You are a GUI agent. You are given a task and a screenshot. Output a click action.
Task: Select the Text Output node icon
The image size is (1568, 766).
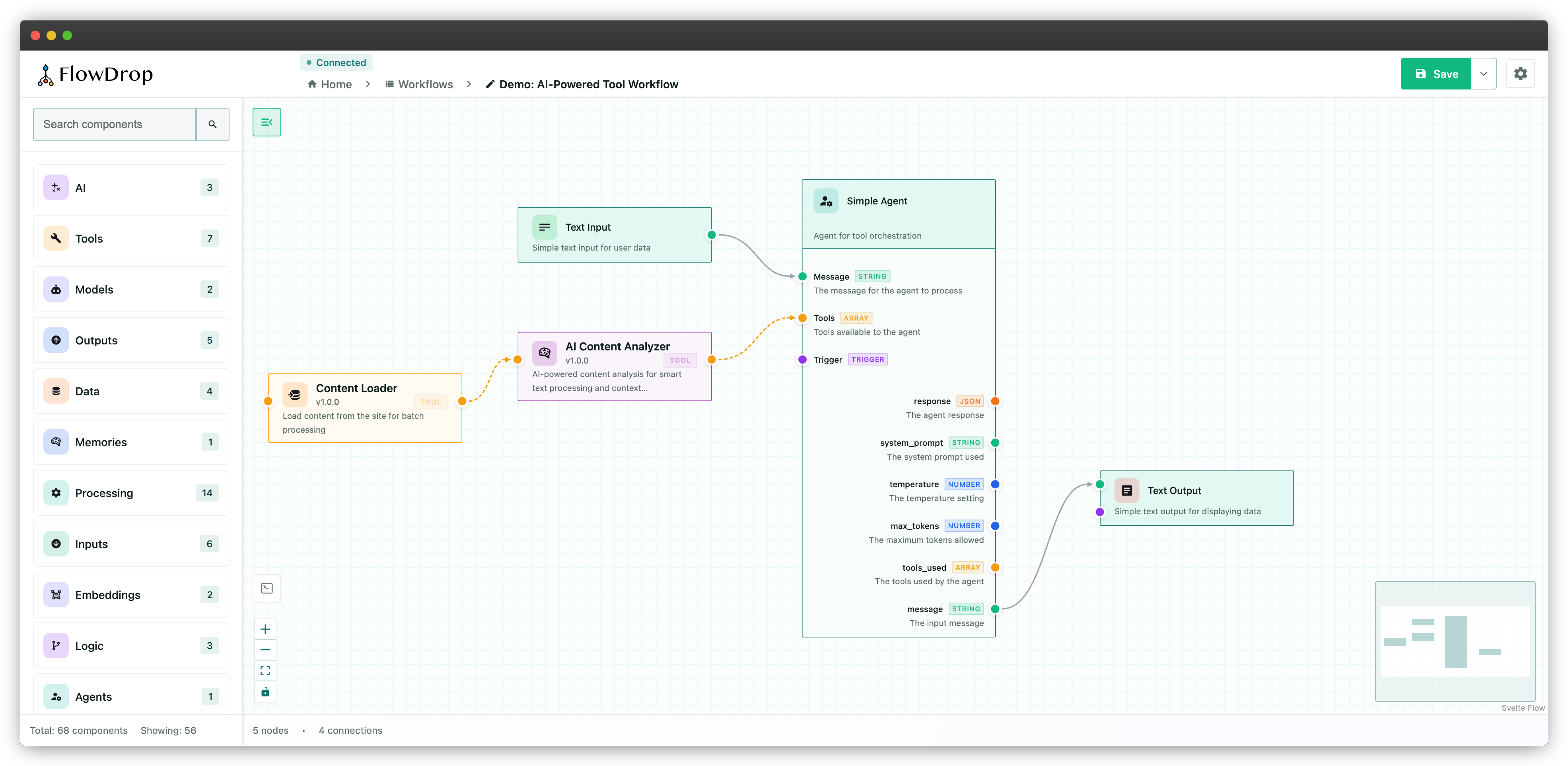pos(1127,490)
